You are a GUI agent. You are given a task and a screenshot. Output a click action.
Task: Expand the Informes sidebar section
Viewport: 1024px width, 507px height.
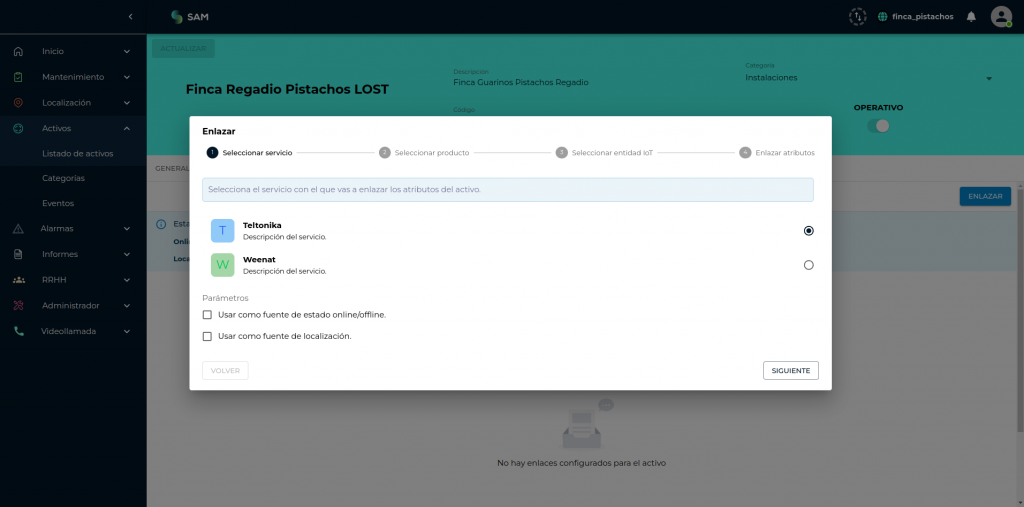click(x=72, y=254)
